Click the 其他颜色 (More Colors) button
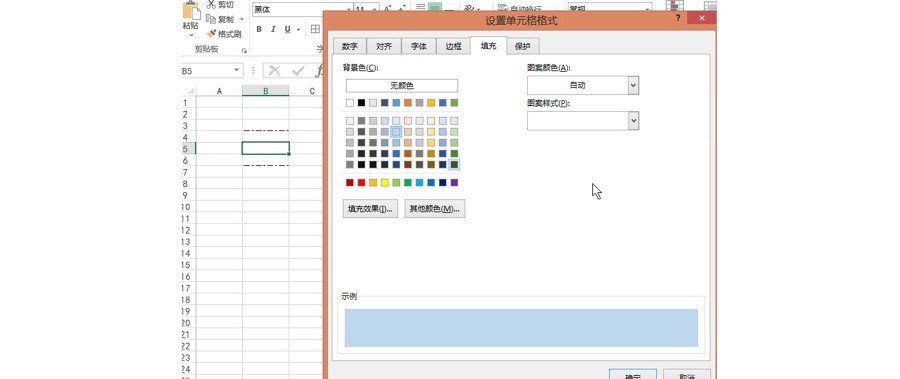Image resolution: width=900 pixels, height=379 pixels. 435,208
